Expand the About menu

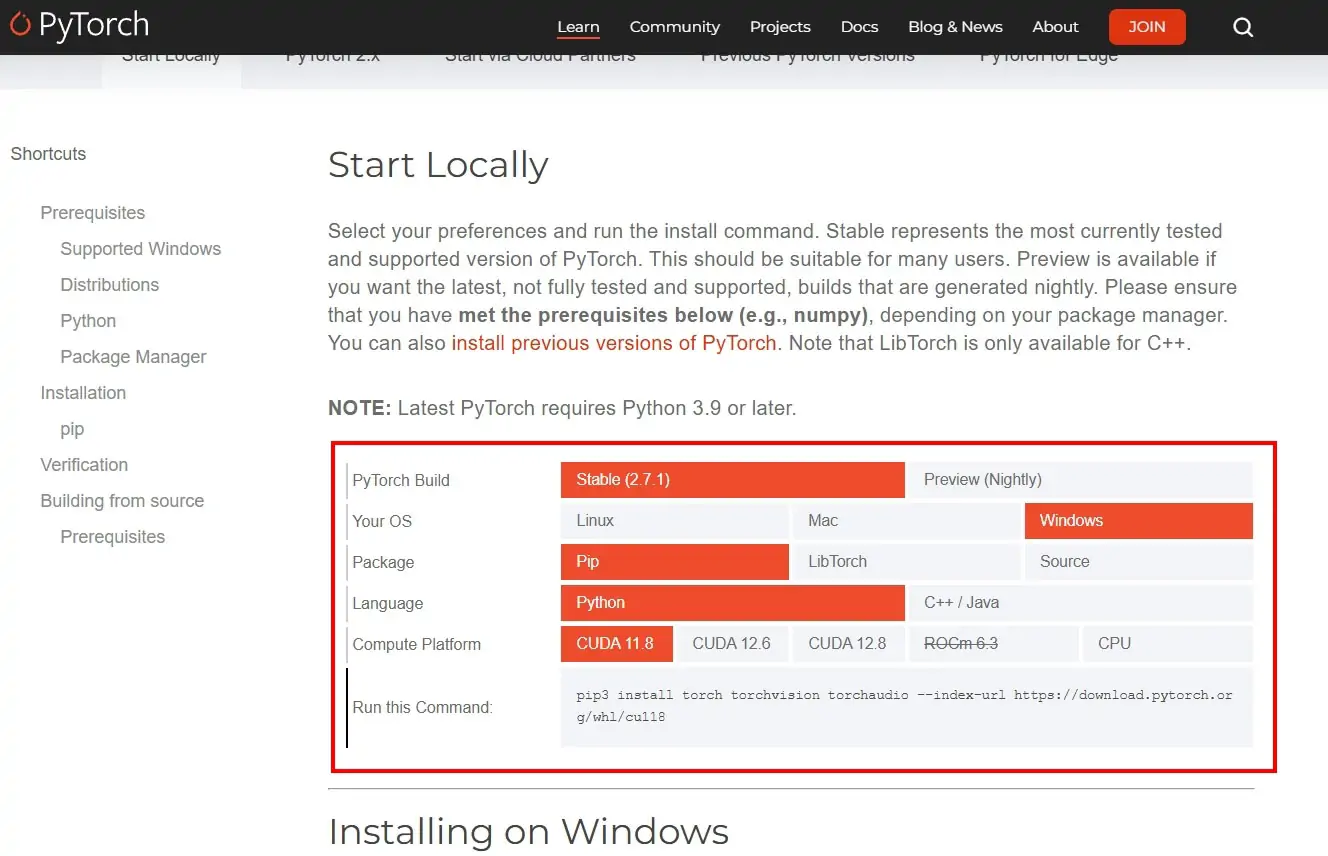pos(1055,27)
